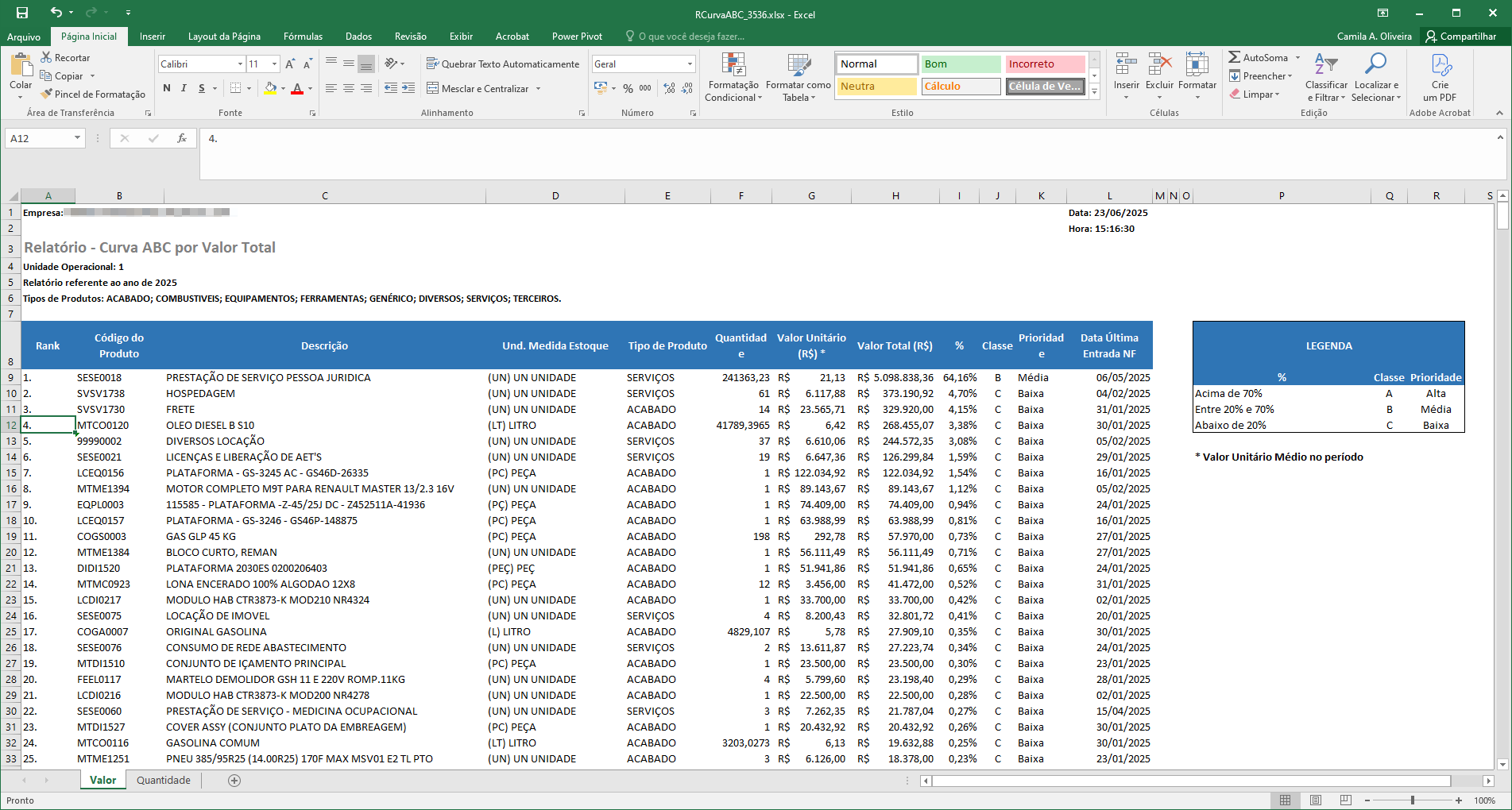This screenshot has height=810, width=1512.
Task: Click the Localizar e Selecionar magnifier icon
Action: click(1376, 64)
